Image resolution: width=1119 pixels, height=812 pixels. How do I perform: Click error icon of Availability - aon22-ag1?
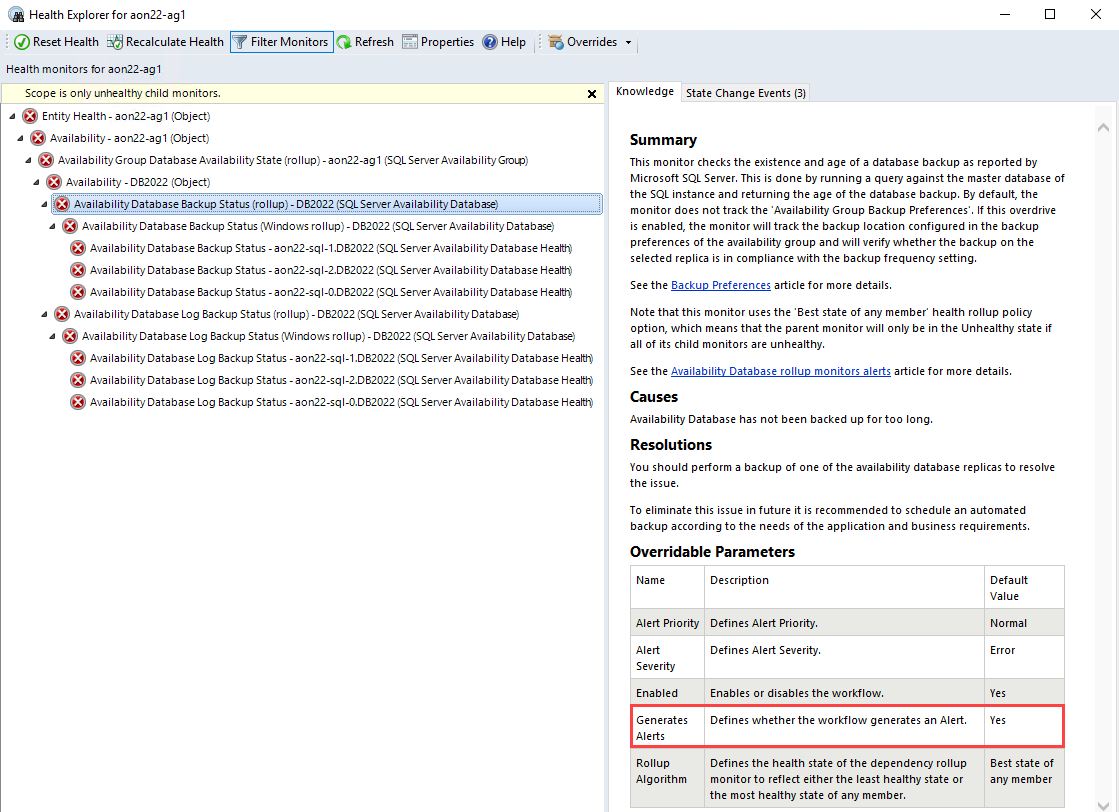38,138
